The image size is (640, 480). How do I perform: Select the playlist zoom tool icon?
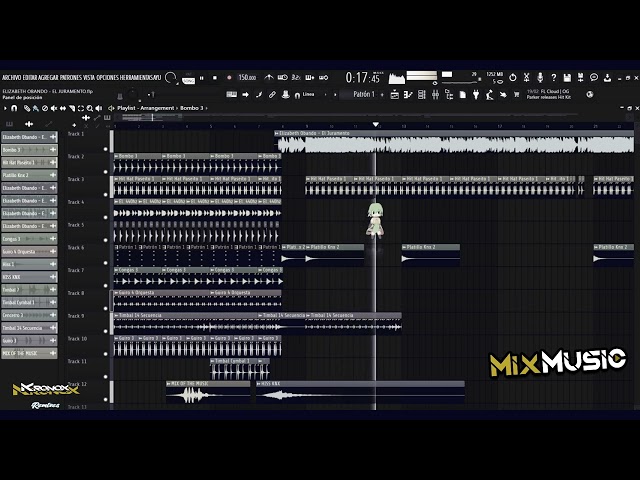click(x=90, y=108)
